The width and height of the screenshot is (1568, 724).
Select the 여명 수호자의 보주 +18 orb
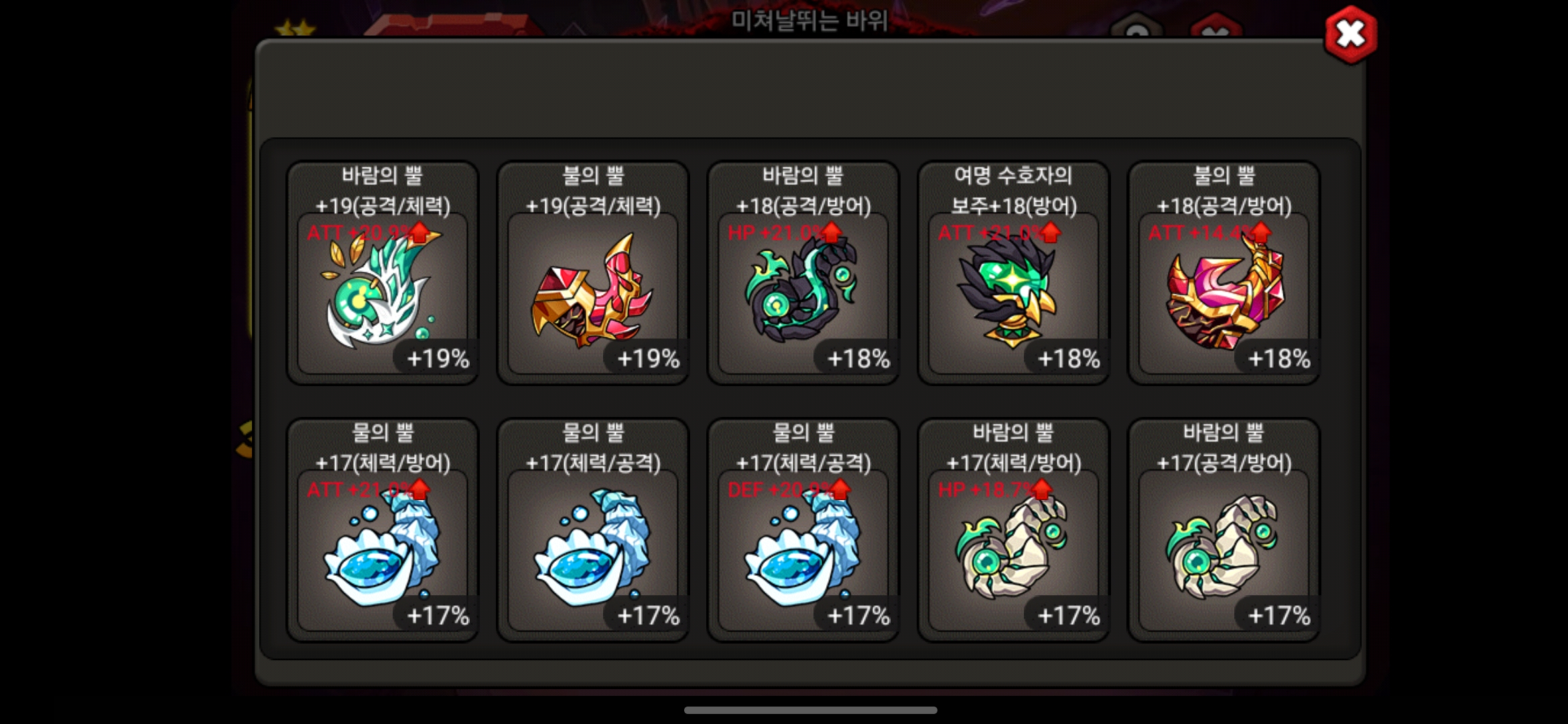pyautogui.click(x=1014, y=273)
